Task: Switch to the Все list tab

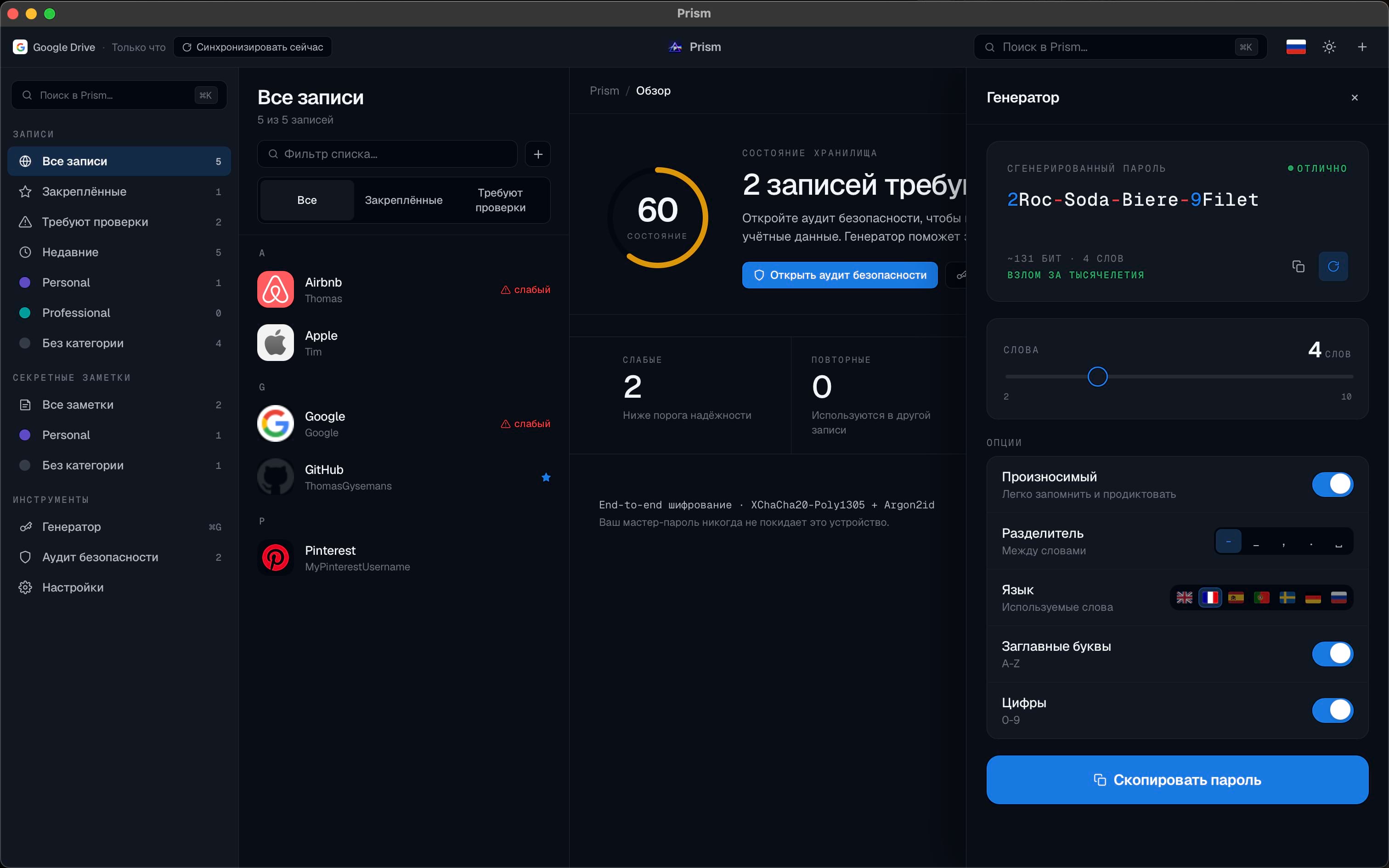Action: coord(307,200)
